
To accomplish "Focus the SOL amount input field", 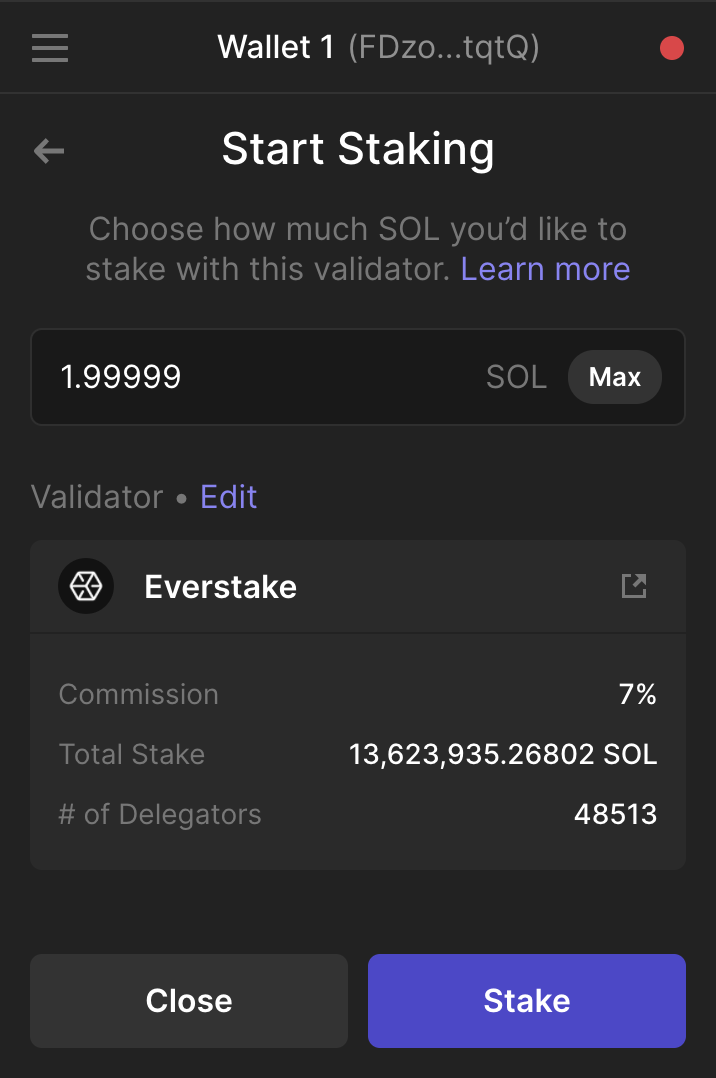I will click(x=260, y=377).
